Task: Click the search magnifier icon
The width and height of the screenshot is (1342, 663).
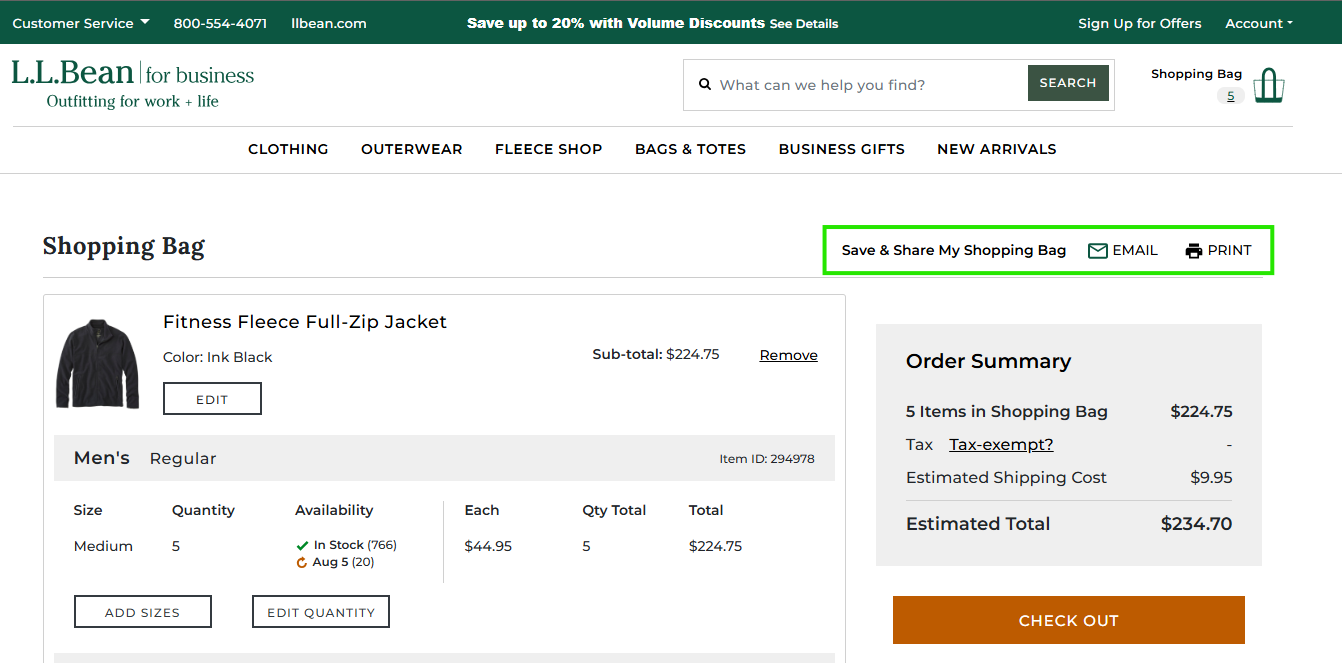Action: 705,85
